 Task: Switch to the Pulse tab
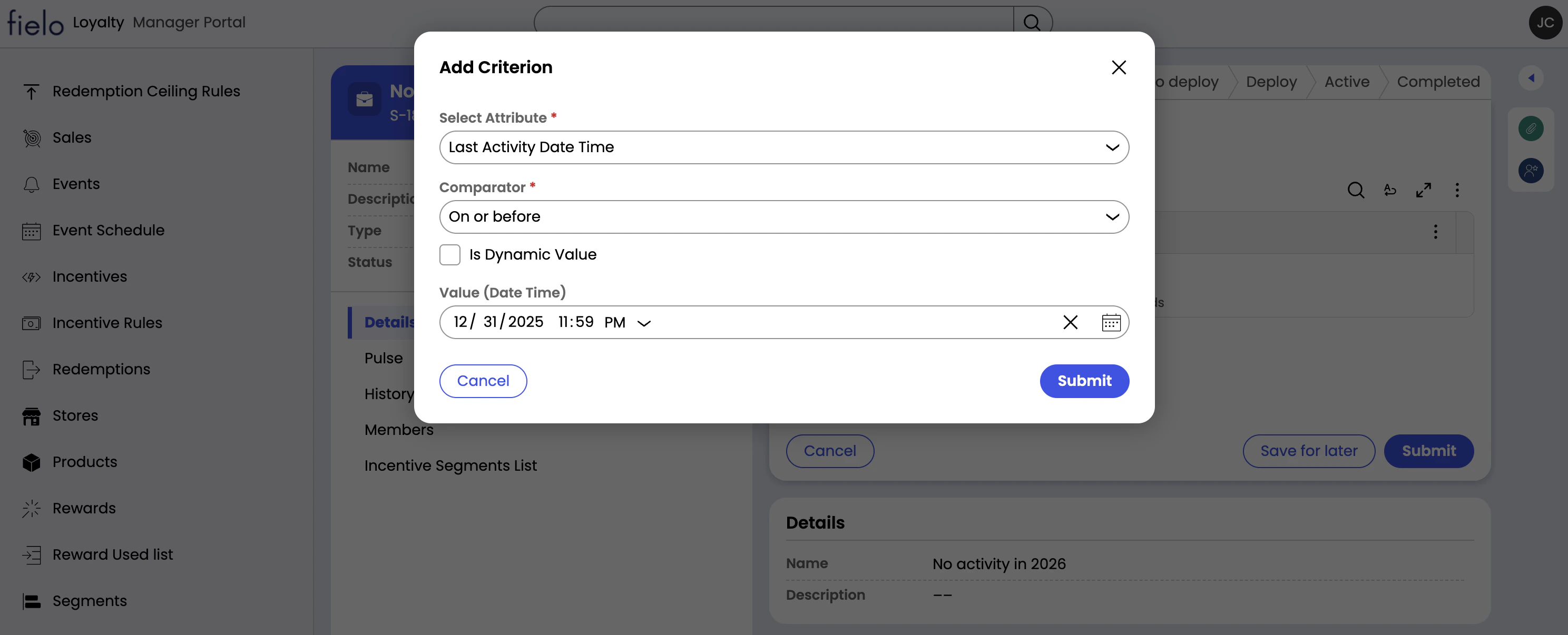[384, 358]
